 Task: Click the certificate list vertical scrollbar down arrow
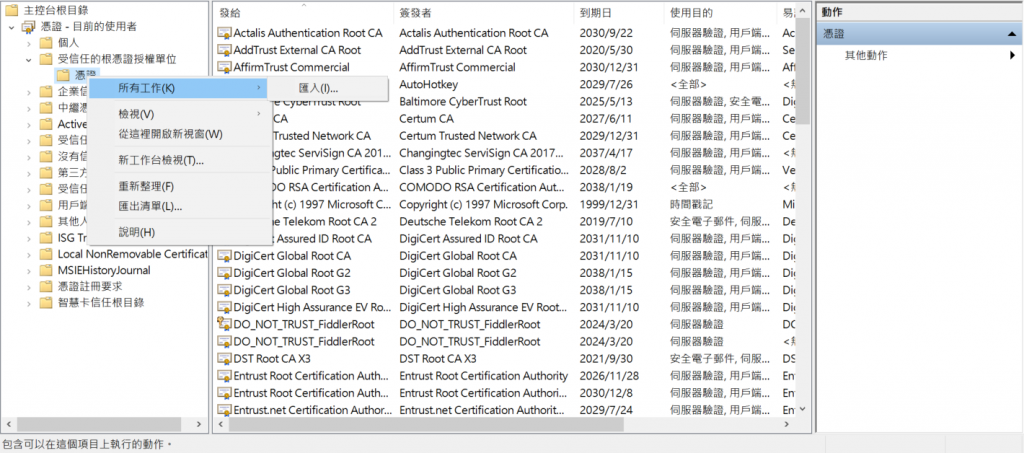click(803, 409)
